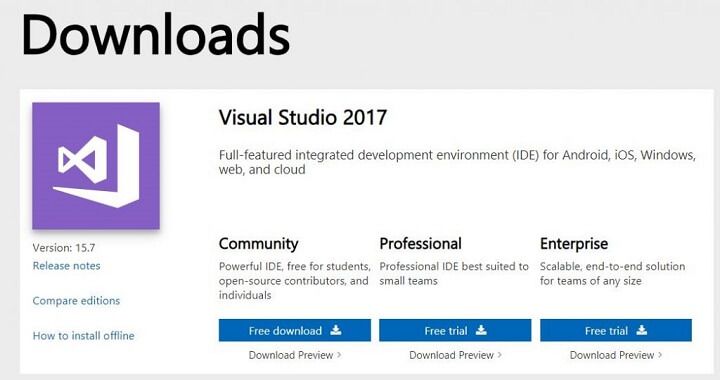Download Community edition with Free download
This screenshot has height=380, width=720.
click(x=295, y=330)
